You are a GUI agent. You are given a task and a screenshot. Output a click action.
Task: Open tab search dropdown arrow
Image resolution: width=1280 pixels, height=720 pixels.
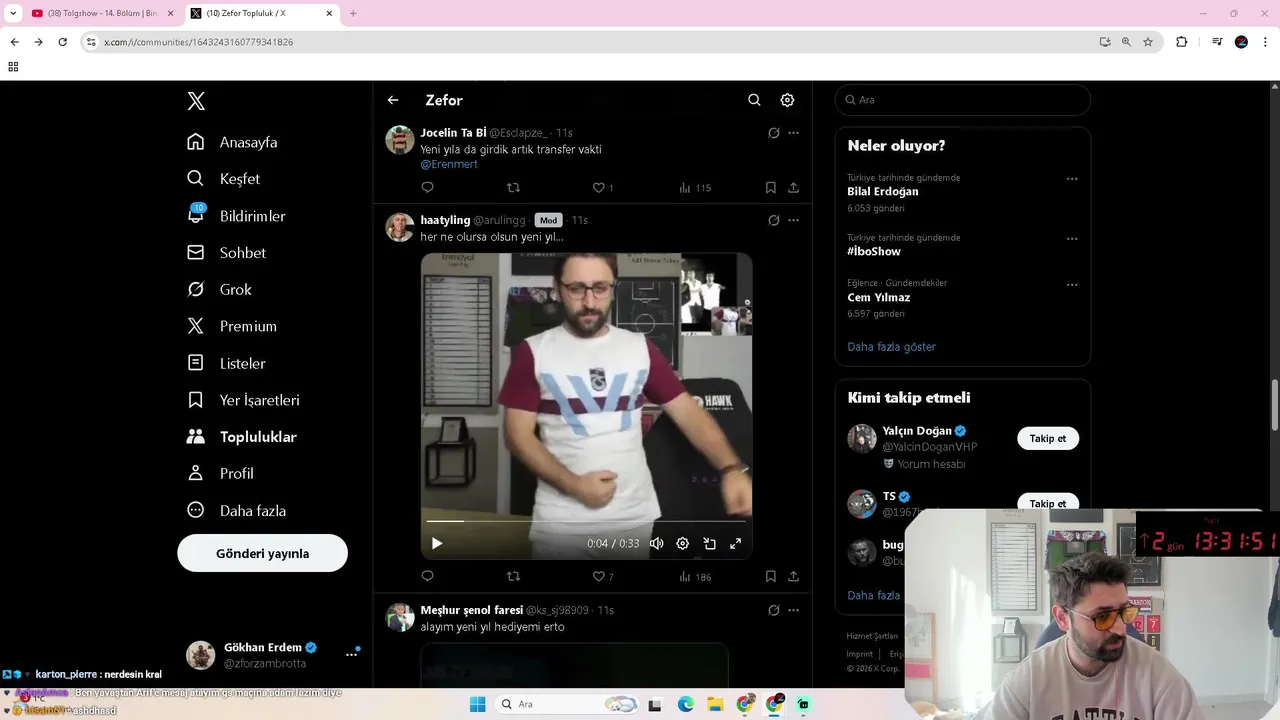point(13,13)
